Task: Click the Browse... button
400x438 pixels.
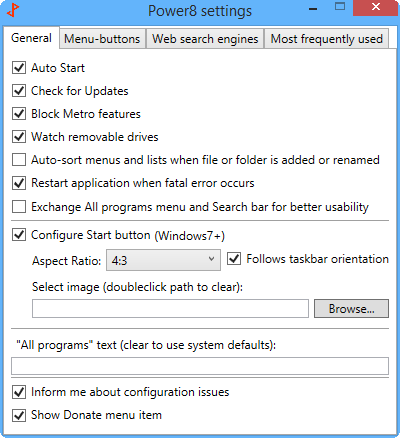Action: 351,309
